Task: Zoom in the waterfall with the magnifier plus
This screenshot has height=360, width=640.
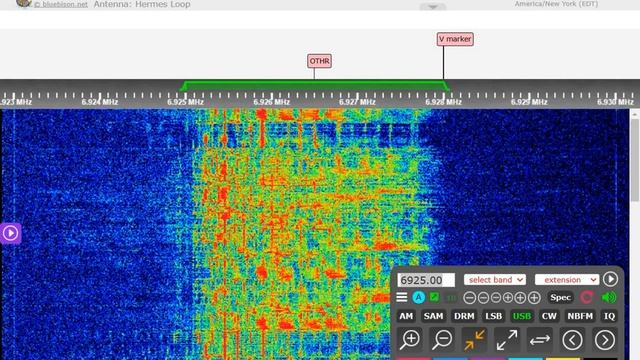Action: 409,340
